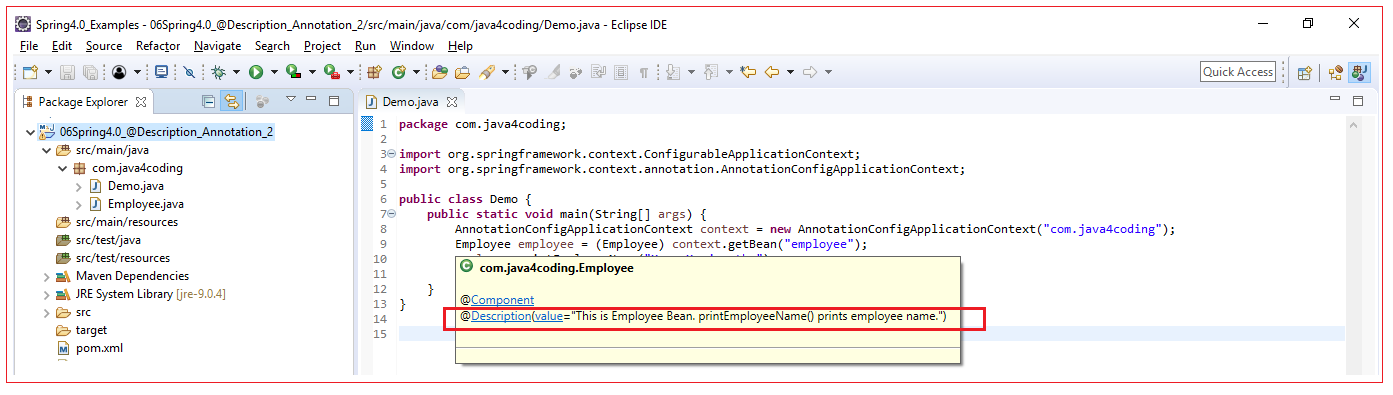Open the Source menu

pos(104,46)
